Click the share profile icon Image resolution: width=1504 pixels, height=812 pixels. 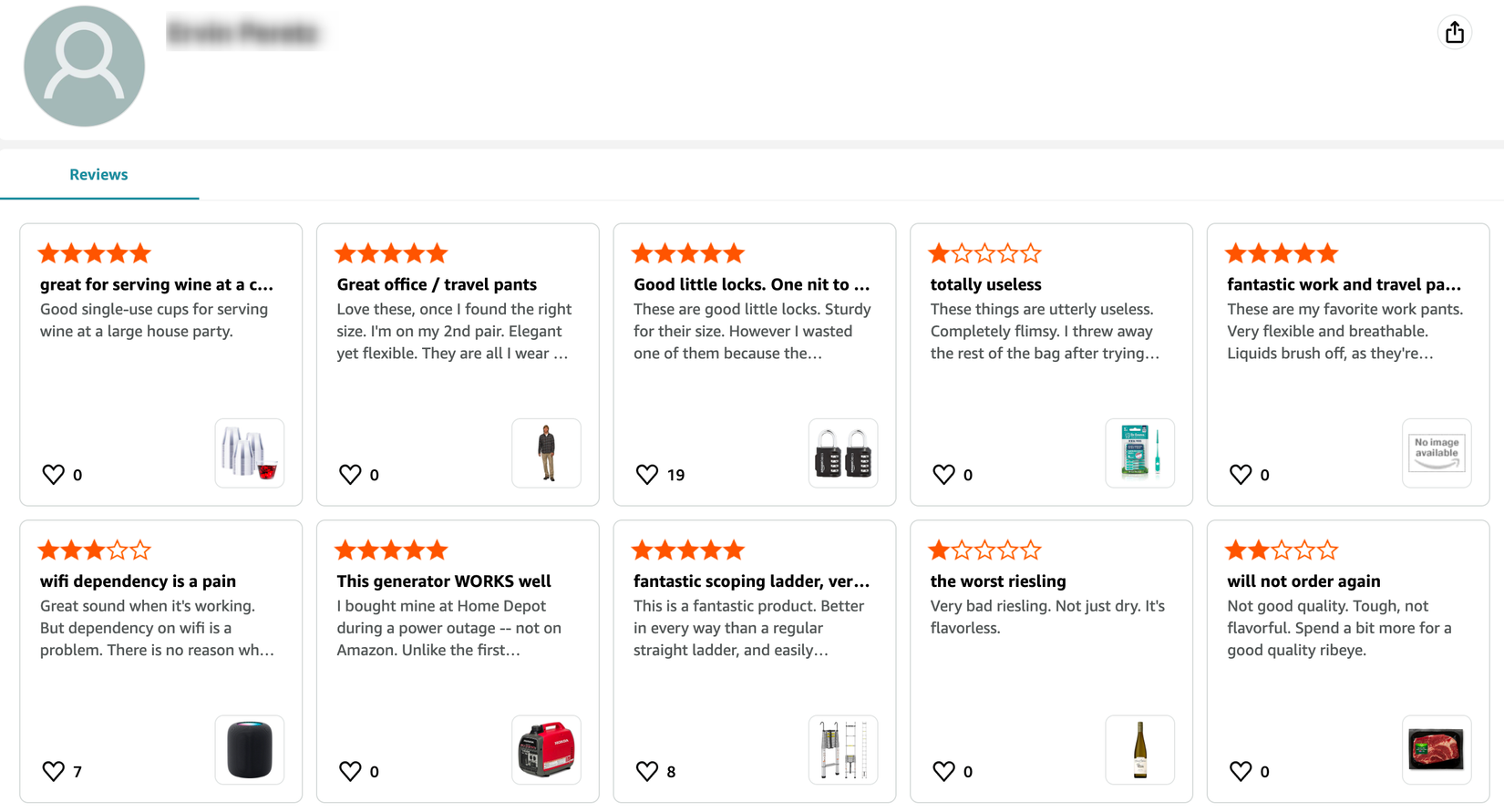[1455, 32]
